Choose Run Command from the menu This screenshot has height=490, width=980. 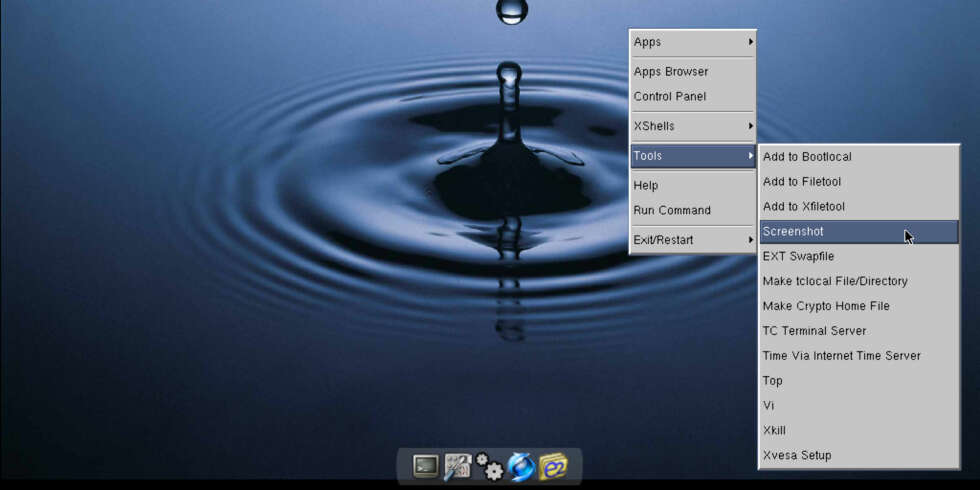pyautogui.click(x=692, y=211)
